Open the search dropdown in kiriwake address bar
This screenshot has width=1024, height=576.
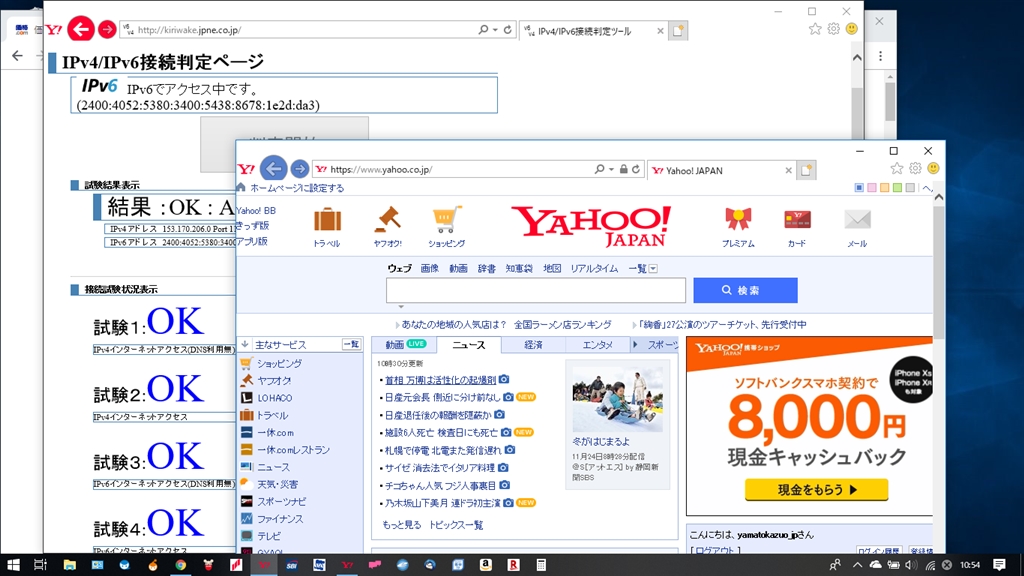click(x=495, y=29)
